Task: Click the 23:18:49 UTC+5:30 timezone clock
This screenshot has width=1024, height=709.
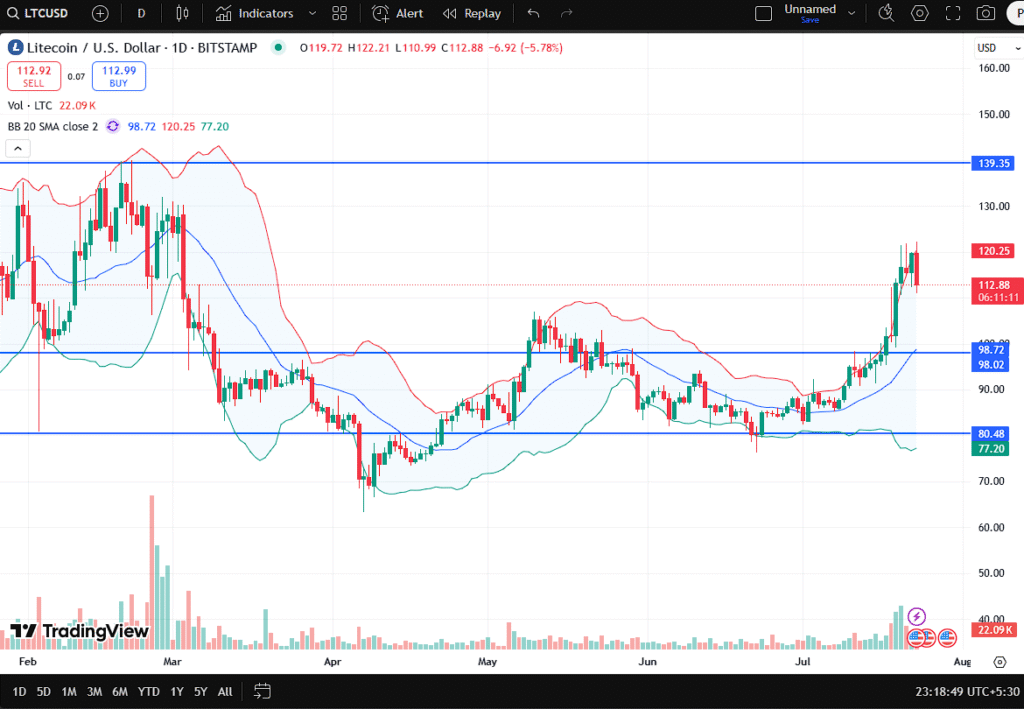Action: (x=967, y=691)
